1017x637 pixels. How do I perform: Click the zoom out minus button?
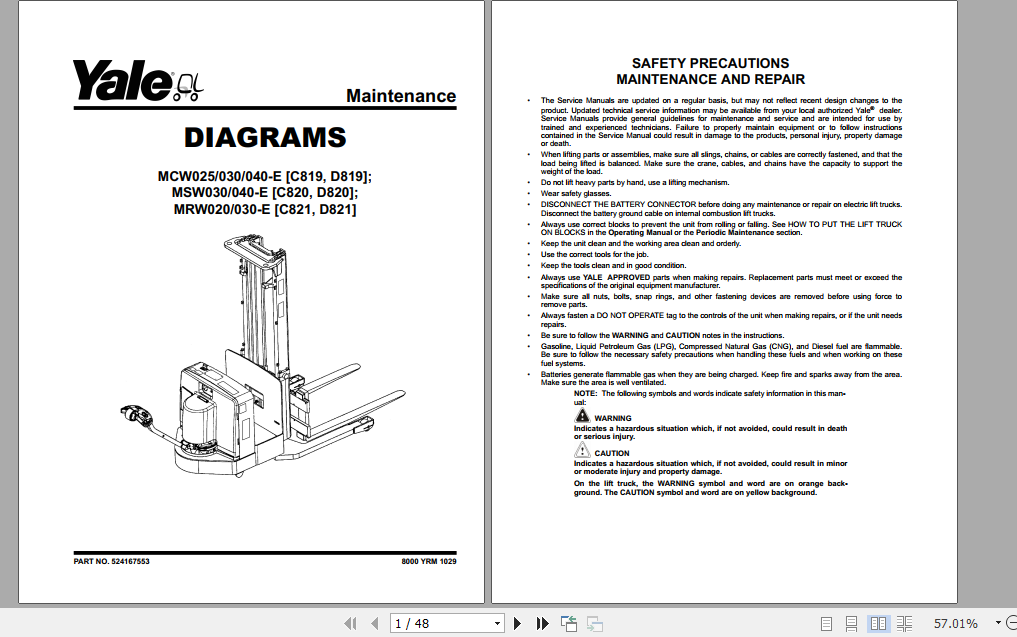click(1011, 623)
